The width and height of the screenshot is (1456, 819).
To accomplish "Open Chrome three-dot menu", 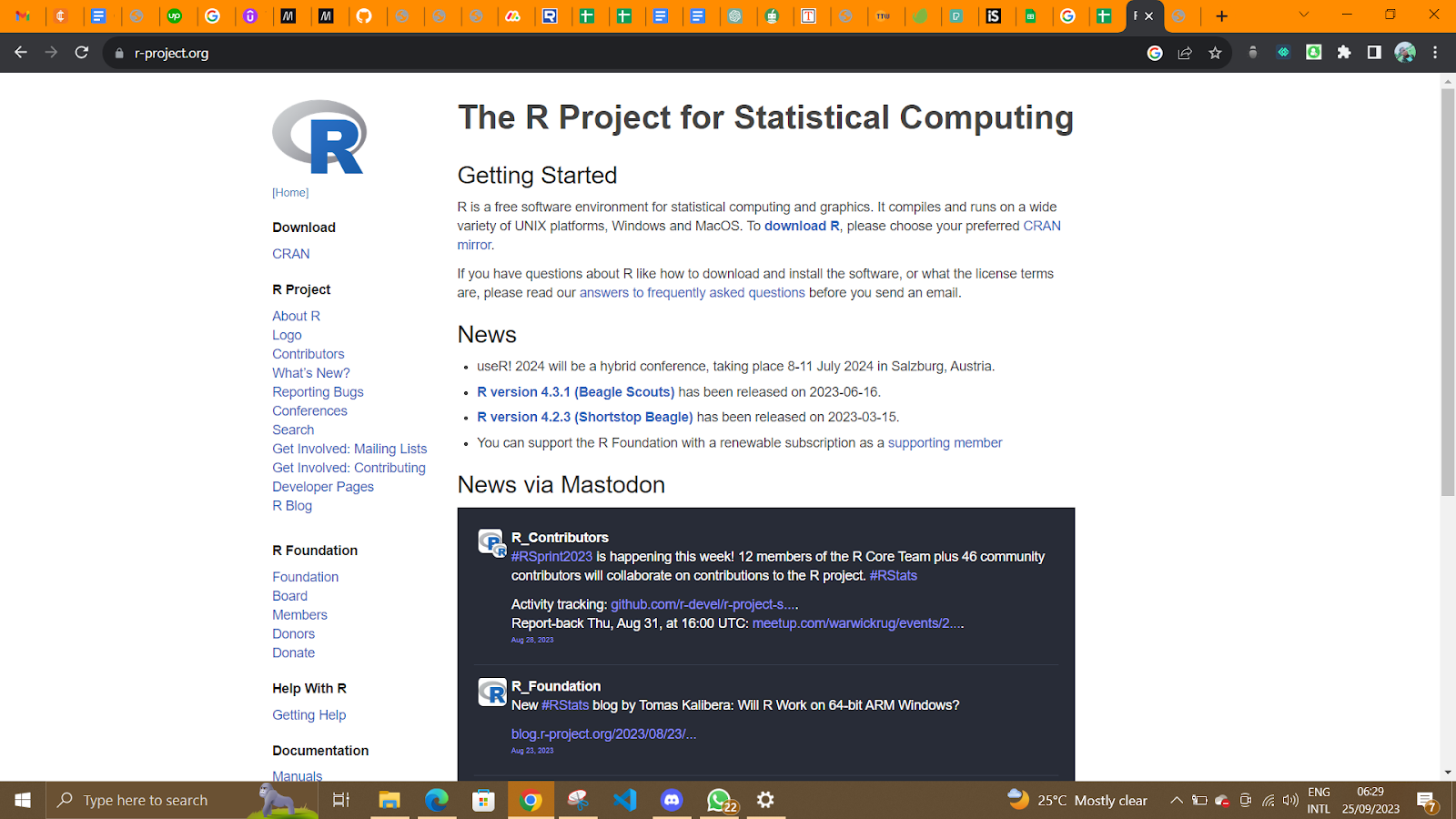I will [x=1435, y=53].
